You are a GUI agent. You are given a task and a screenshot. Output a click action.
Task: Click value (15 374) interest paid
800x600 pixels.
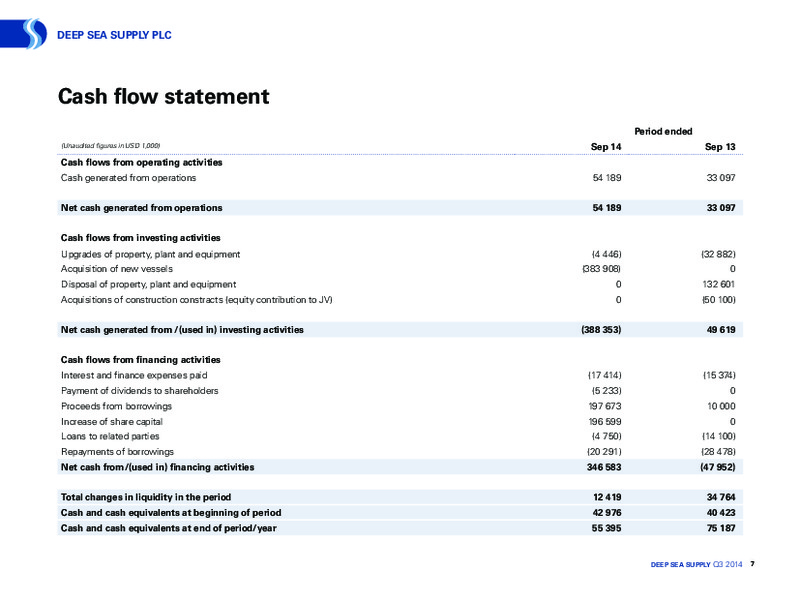pos(719,376)
